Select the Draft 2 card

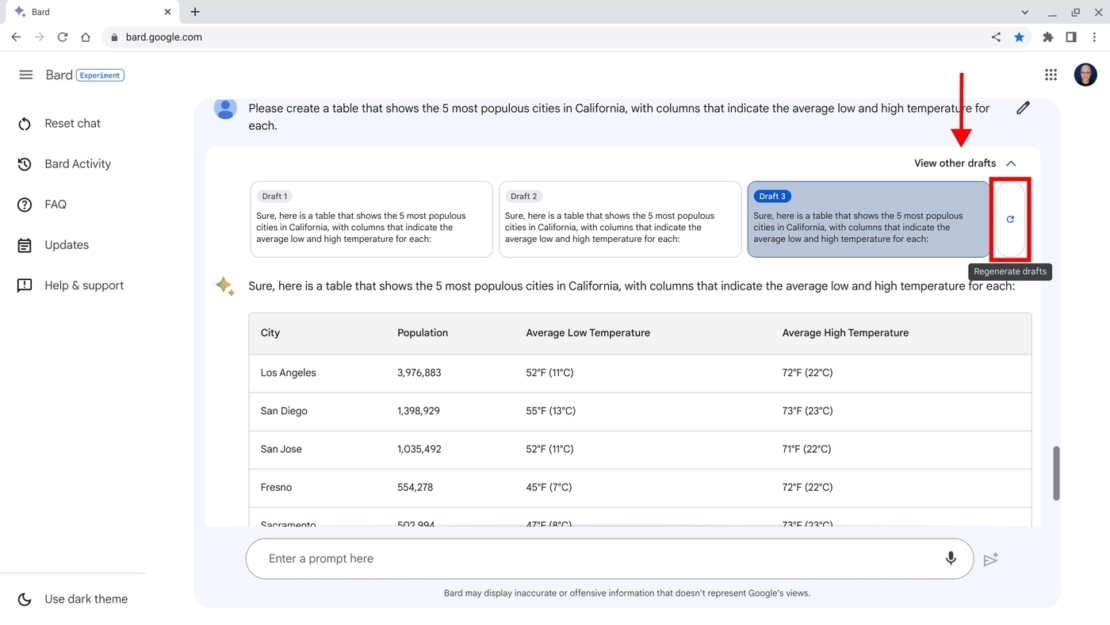point(619,220)
